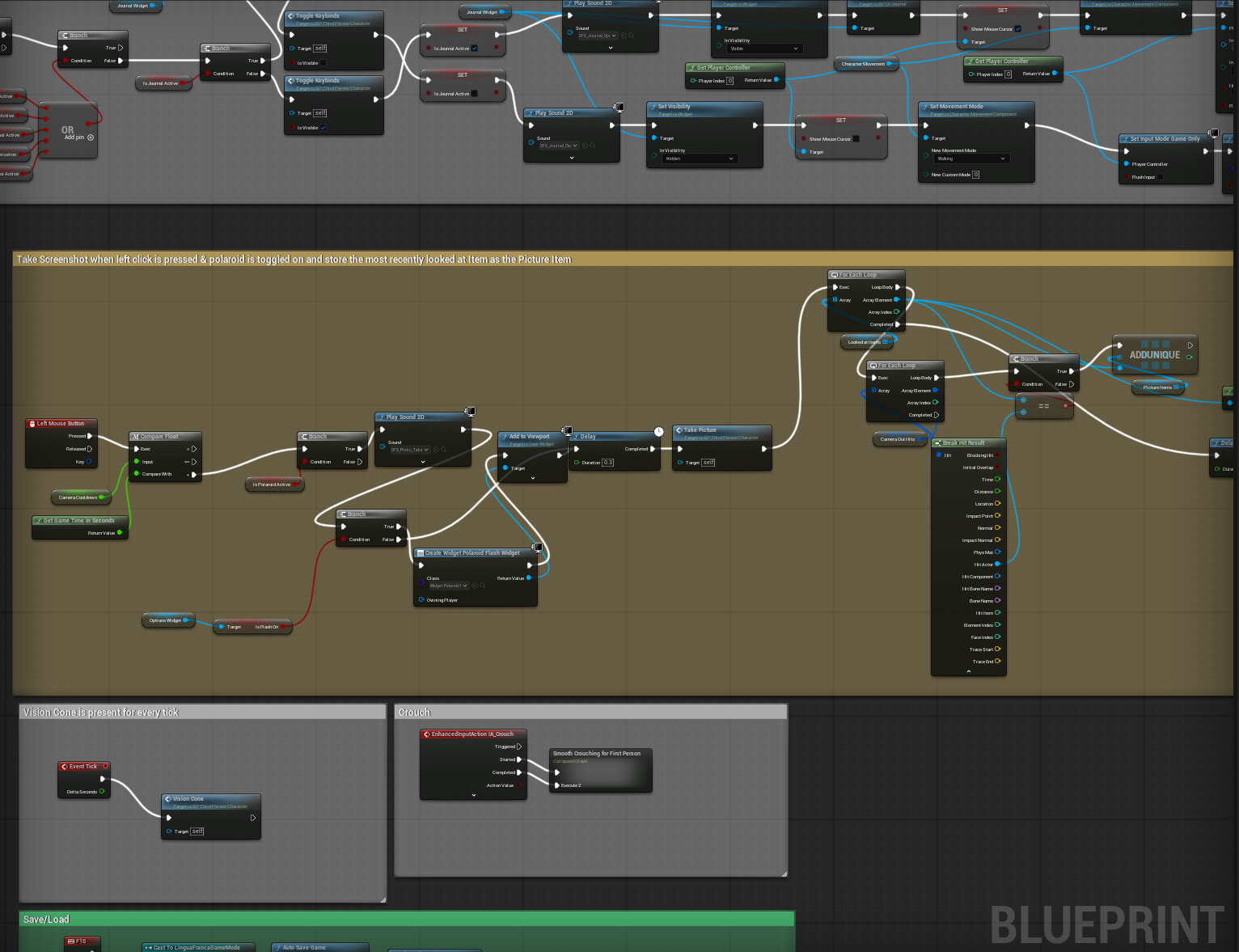Uncheck Is Visible on lower Toggle Keybinds
Viewport: 1239px width, 952px height.
[323, 128]
